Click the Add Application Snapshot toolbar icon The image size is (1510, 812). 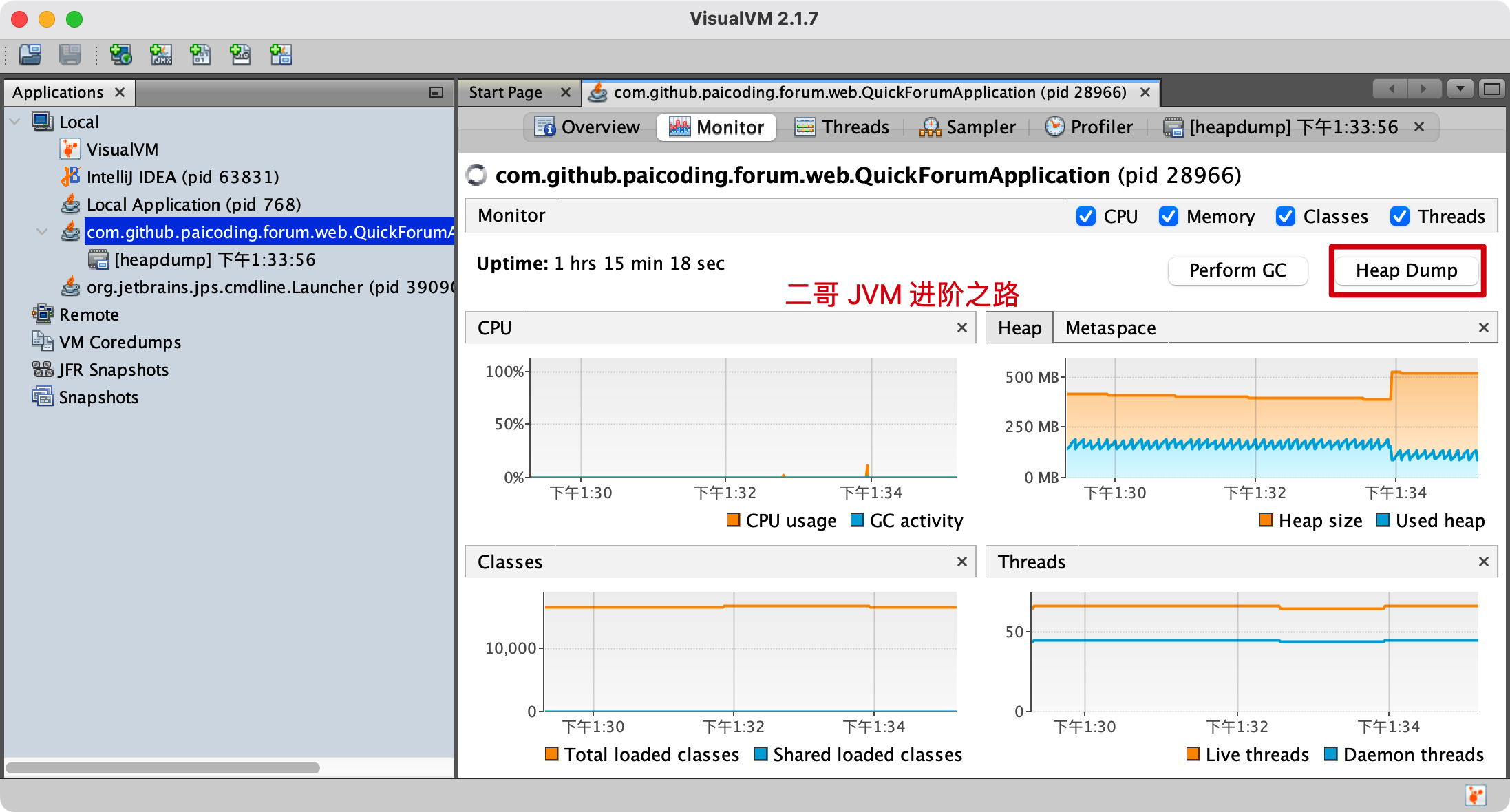(x=280, y=54)
